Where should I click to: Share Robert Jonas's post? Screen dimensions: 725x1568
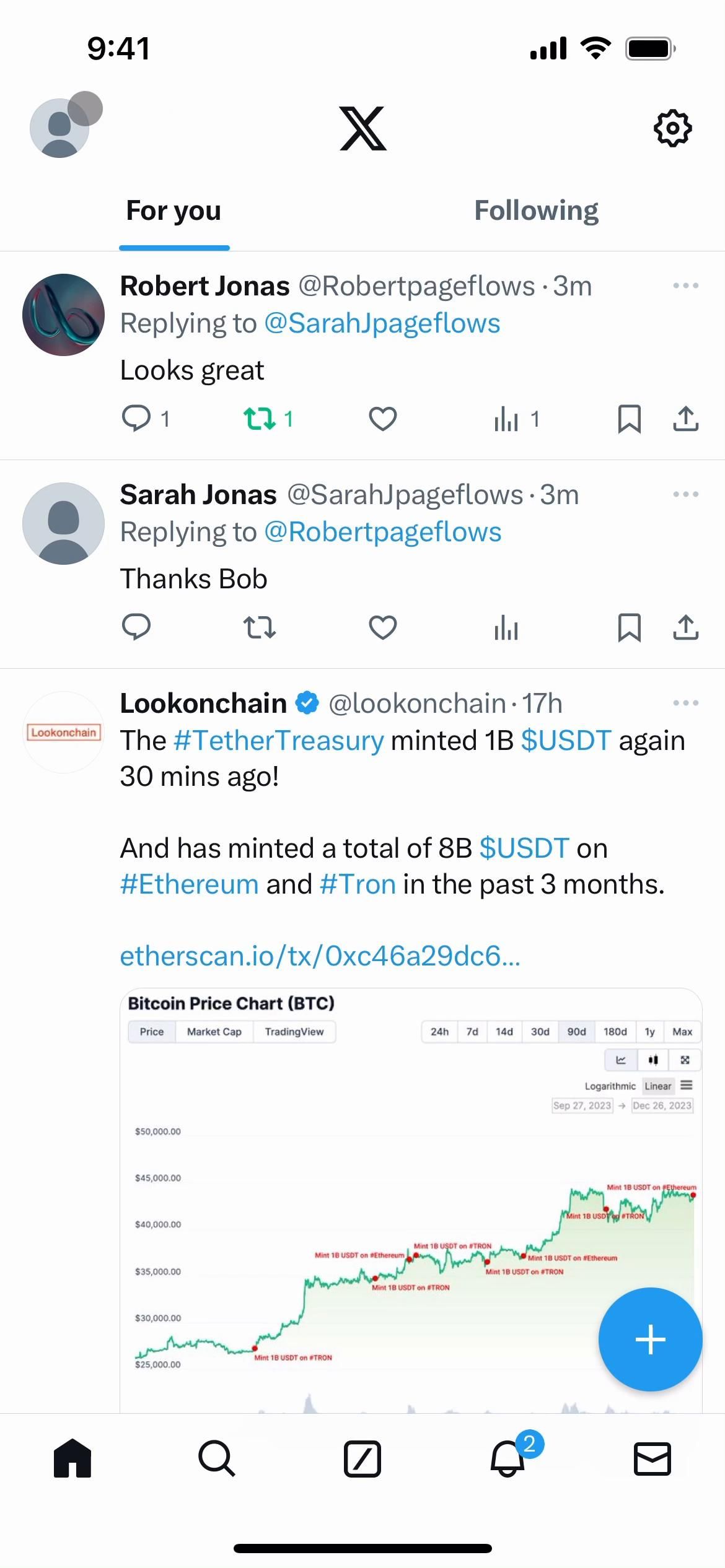(x=685, y=419)
